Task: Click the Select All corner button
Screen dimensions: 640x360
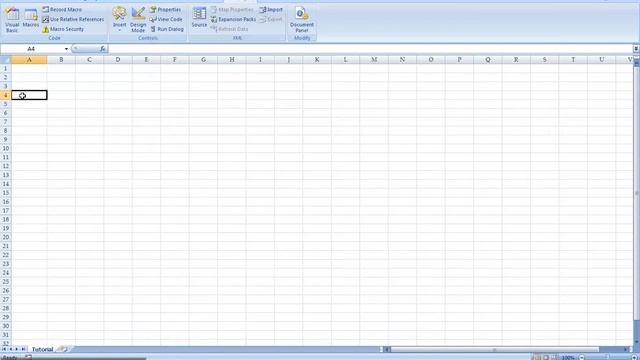Action: tap(5, 60)
